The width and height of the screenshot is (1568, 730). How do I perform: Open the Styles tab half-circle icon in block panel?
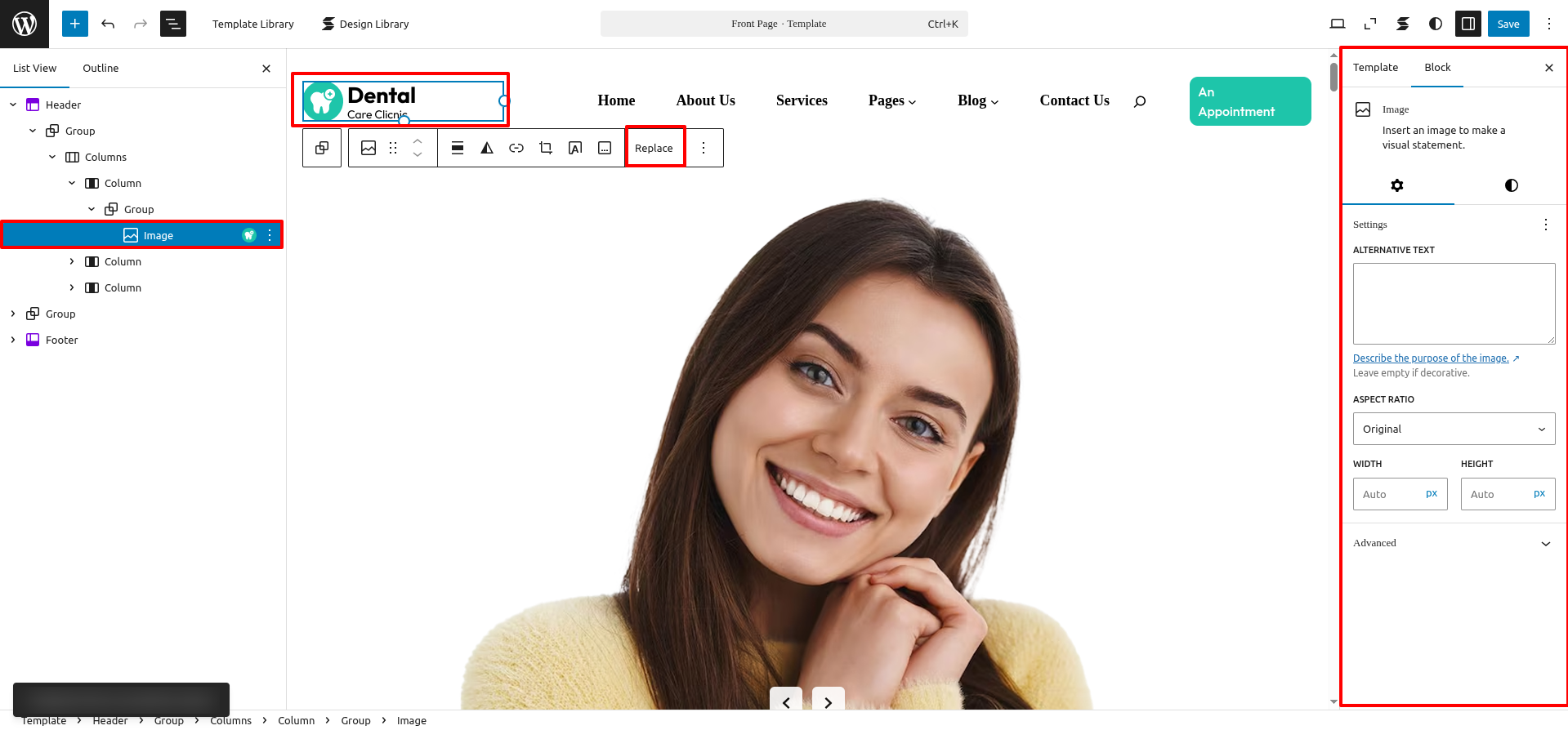(x=1511, y=185)
